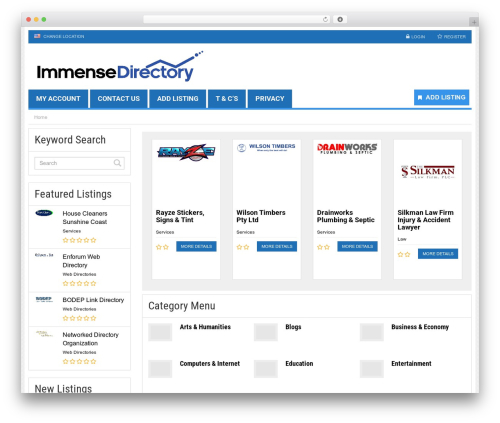500x423 pixels.
Task: Click the star rating under Wilson Timbers
Action: click(243, 247)
